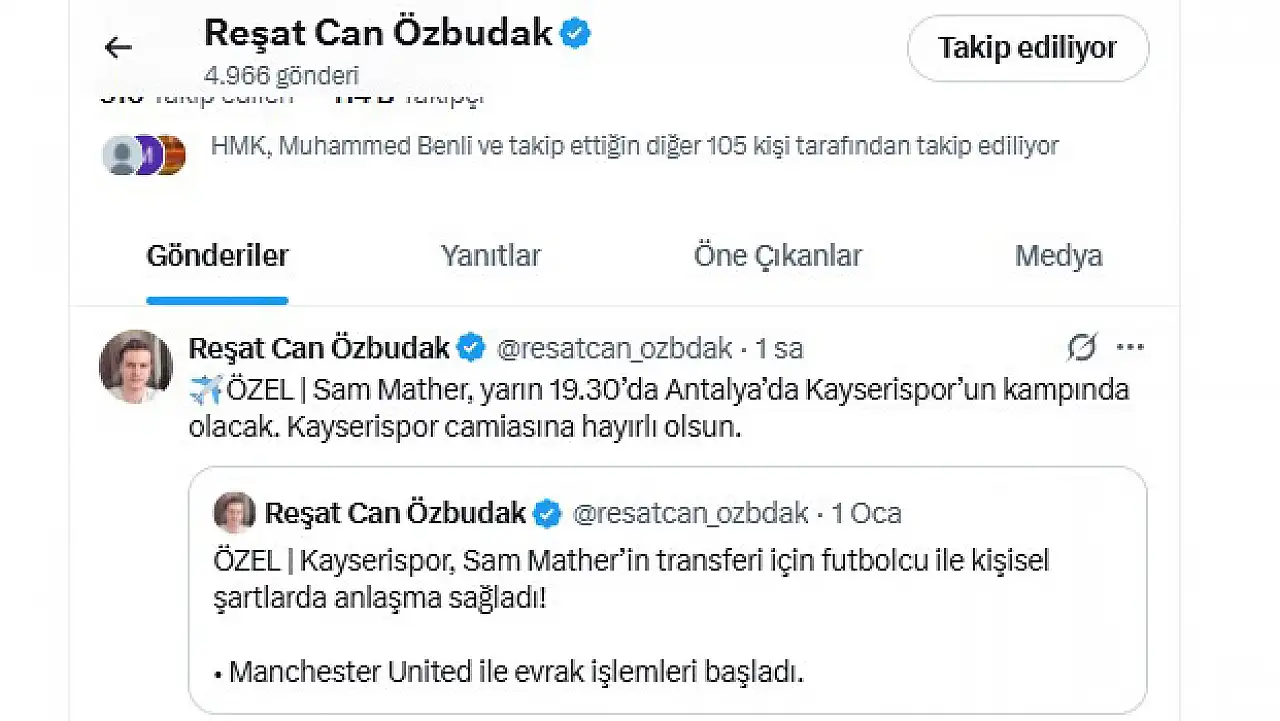Click the verified badge in profile header
Image resolution: width=1280 pixels, height=721 pixels.
coord(575,34)
